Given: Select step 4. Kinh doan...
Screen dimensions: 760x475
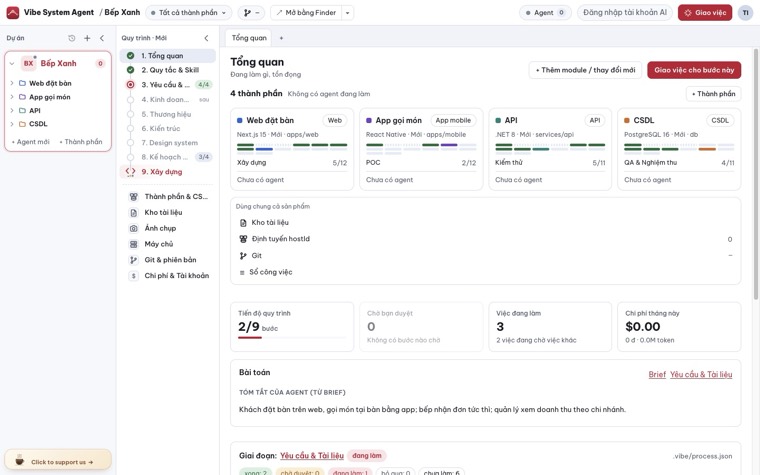Looking at the screenshot, I should (x=168, y=99).
